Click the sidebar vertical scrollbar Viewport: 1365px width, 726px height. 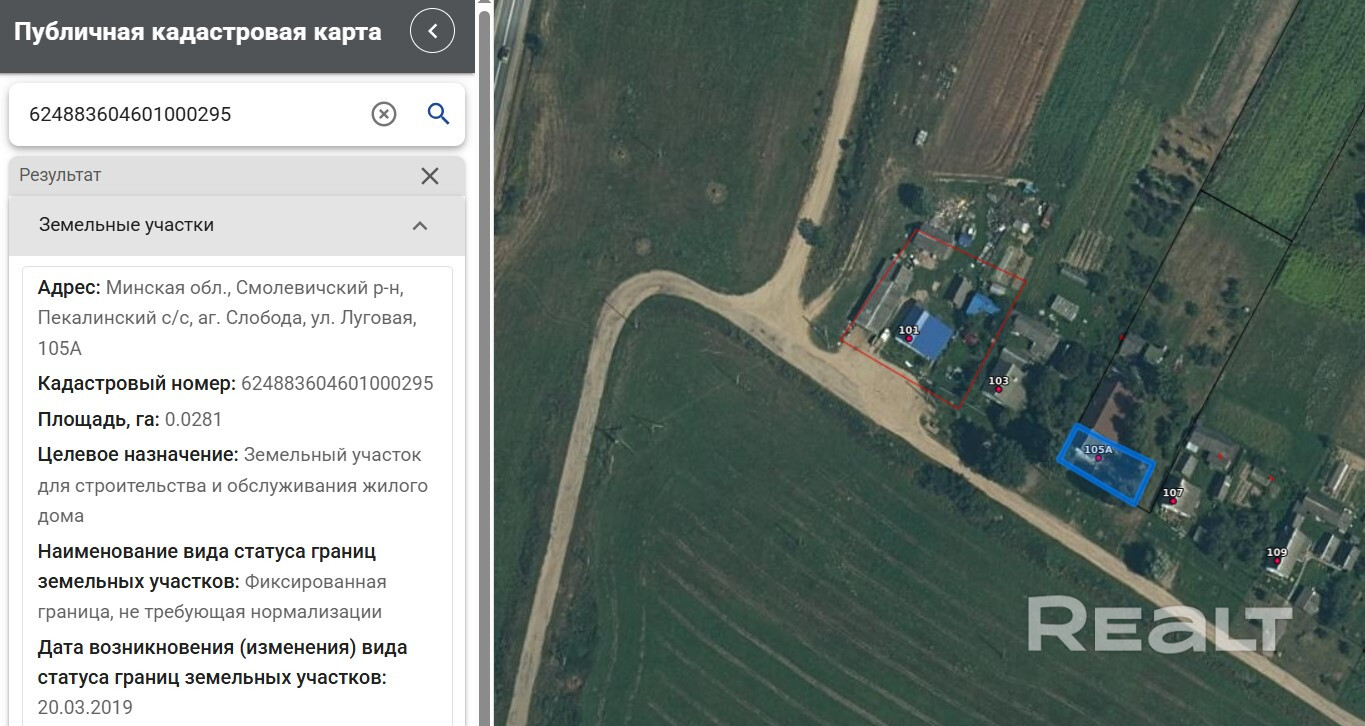click(484, 400)
